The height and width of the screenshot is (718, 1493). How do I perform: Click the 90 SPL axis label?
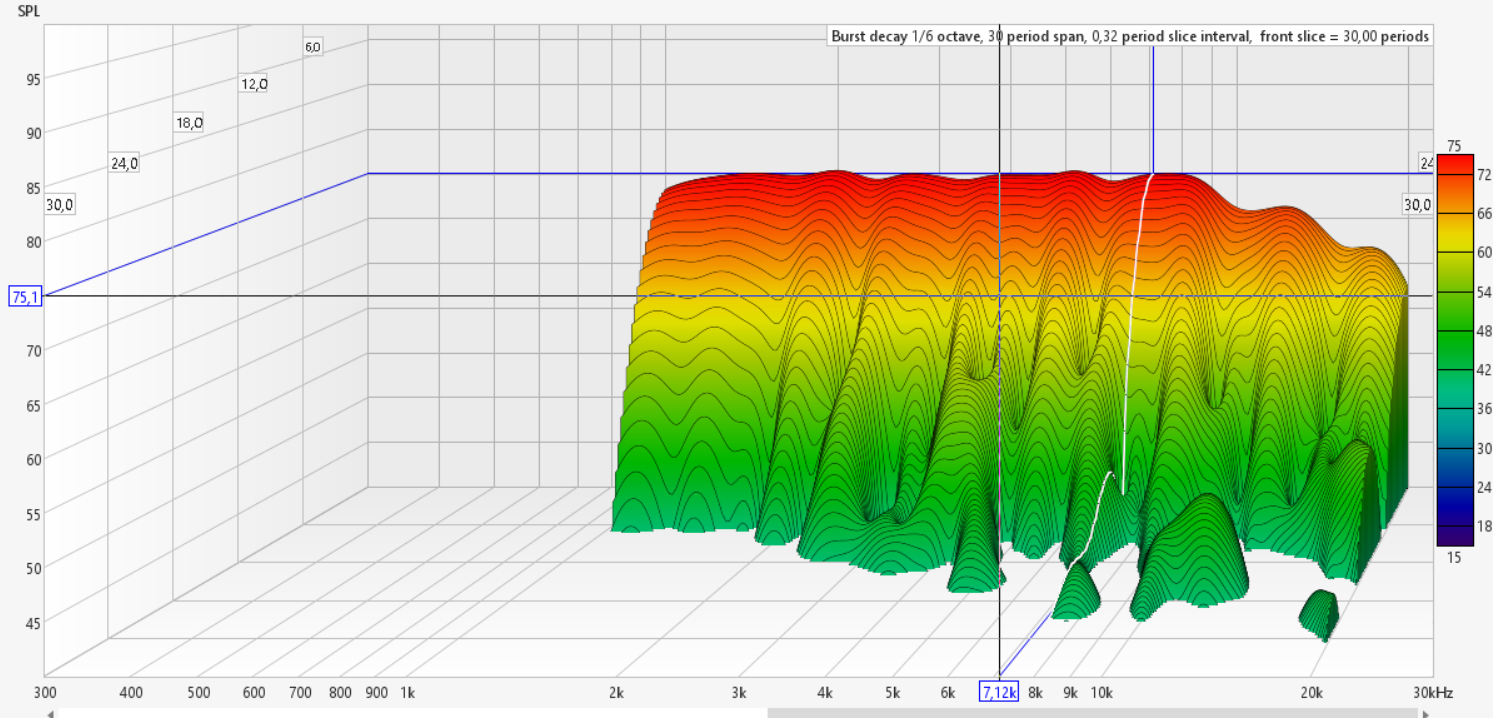35,133
